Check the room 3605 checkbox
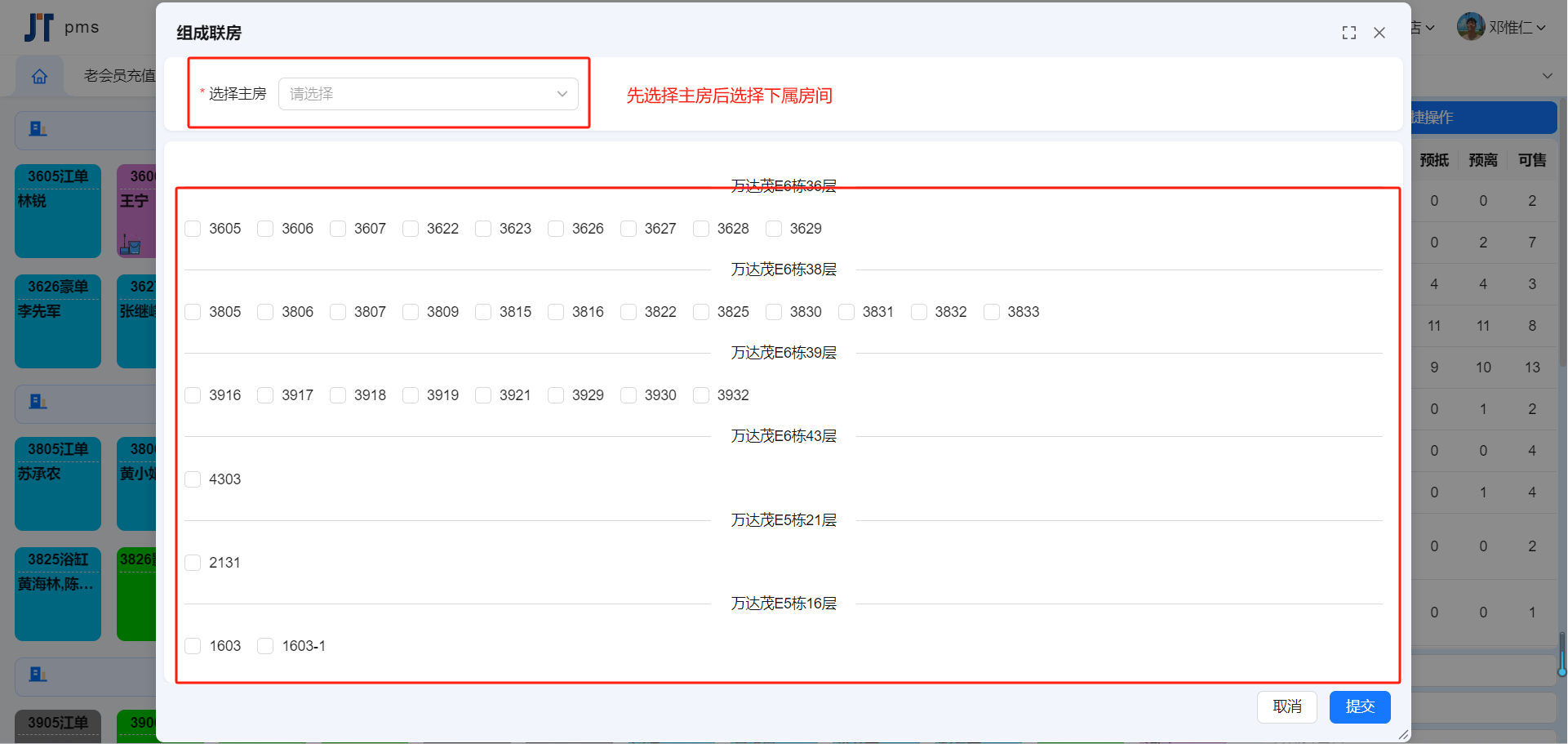This screenshot has height=744, width=1568. 193,229
